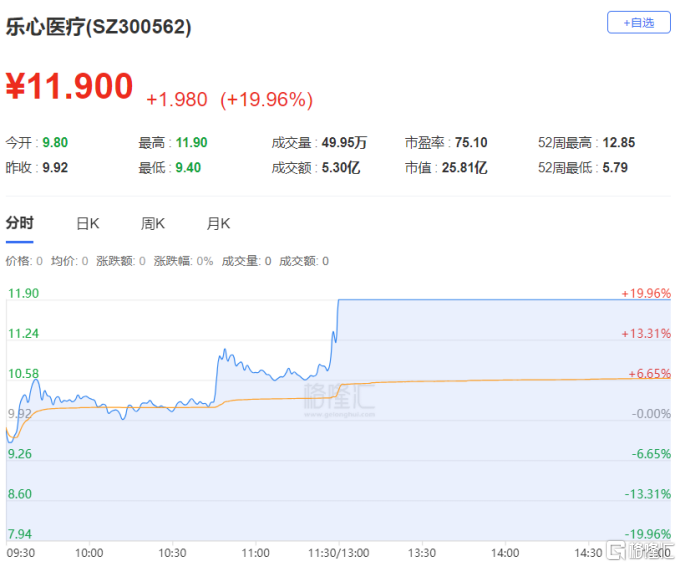Click the 市盈率 75.10 figure
This screenshot has width=681, height=567.
[471, 142]
